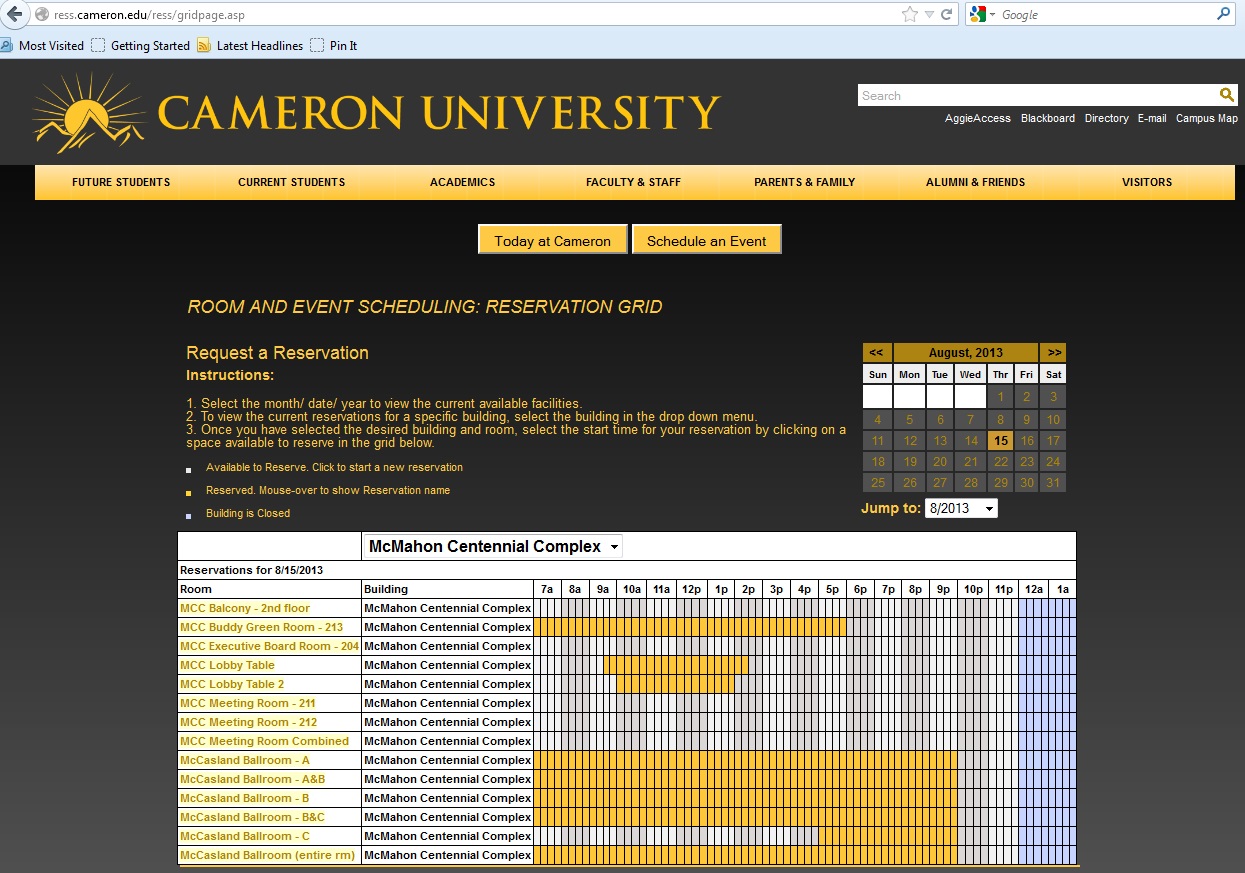The height and width of the screenshot is (873, 1245).
Task: Go to previous month with << button
Action: tap(876, 352)
